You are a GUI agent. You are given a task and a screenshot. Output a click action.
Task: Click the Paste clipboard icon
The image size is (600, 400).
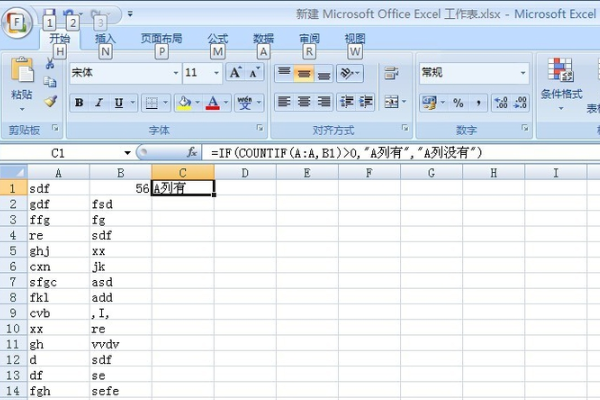click(x=21, y=70)
